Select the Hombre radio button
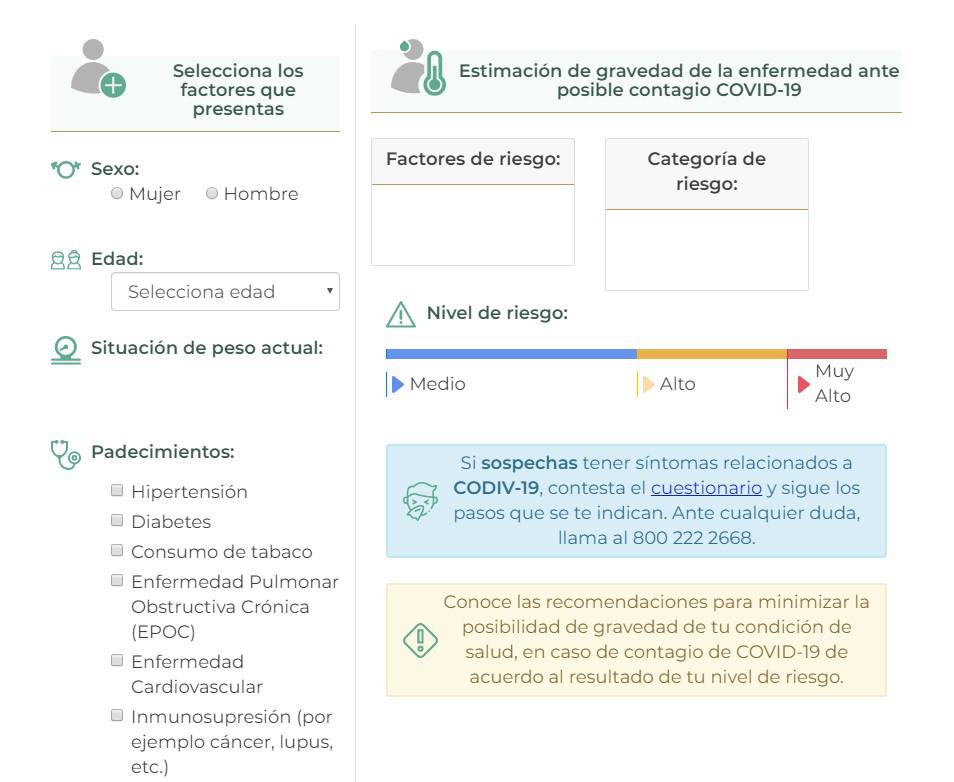This screenshot has height=782, width=954. tap(214, 194)
